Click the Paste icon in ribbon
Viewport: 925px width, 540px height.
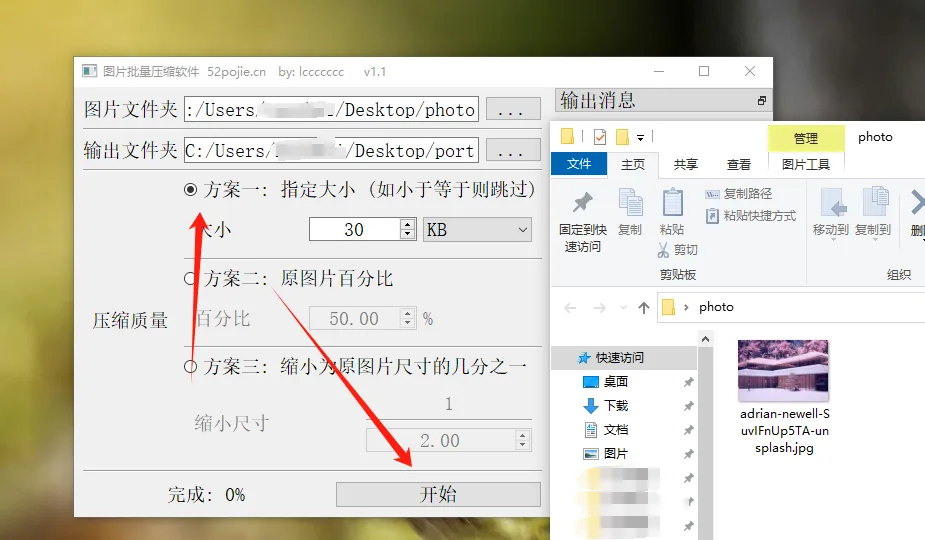point(672,204)
